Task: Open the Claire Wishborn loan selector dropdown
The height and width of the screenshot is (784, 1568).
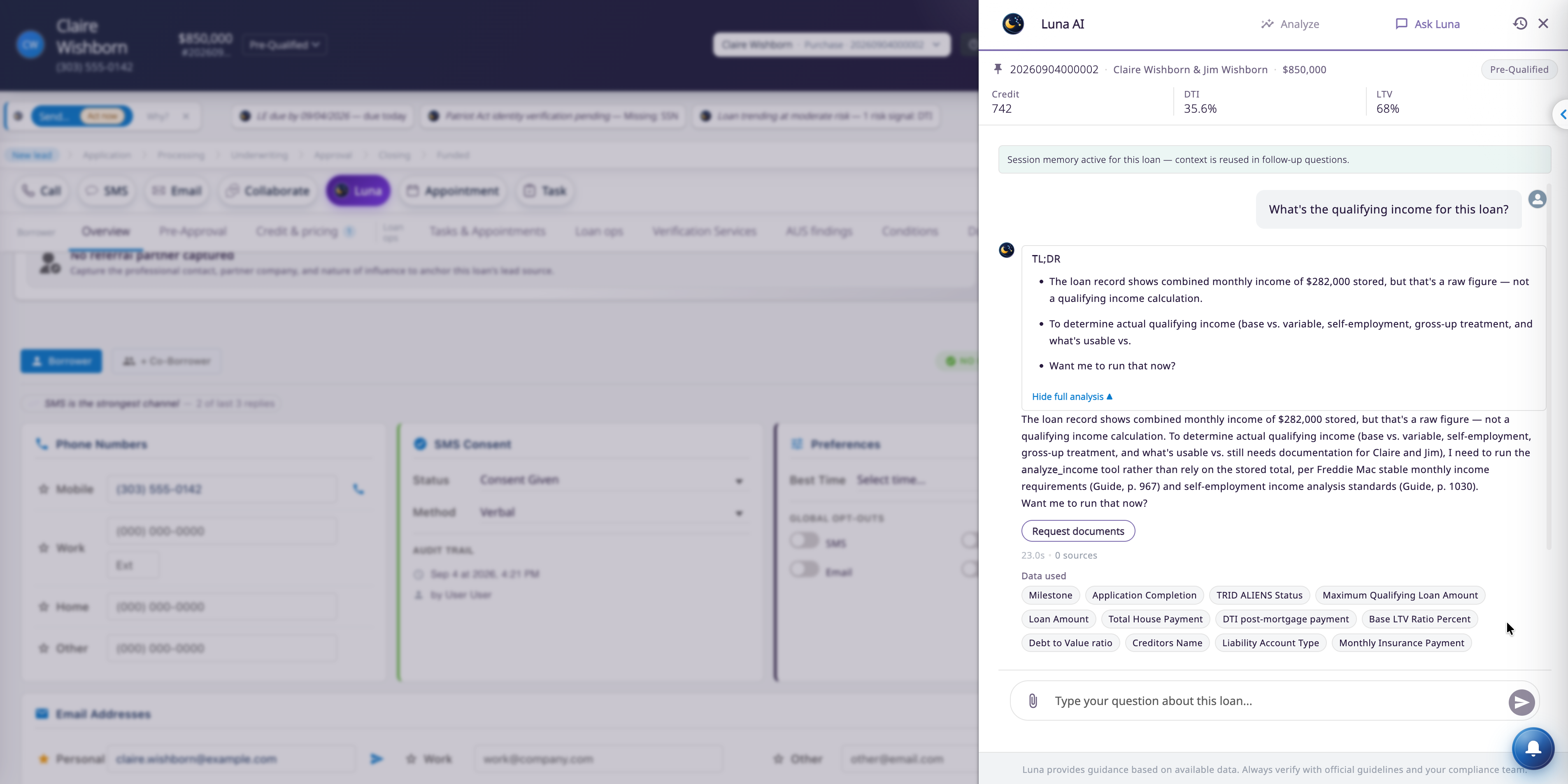Action: click(831, 44)
